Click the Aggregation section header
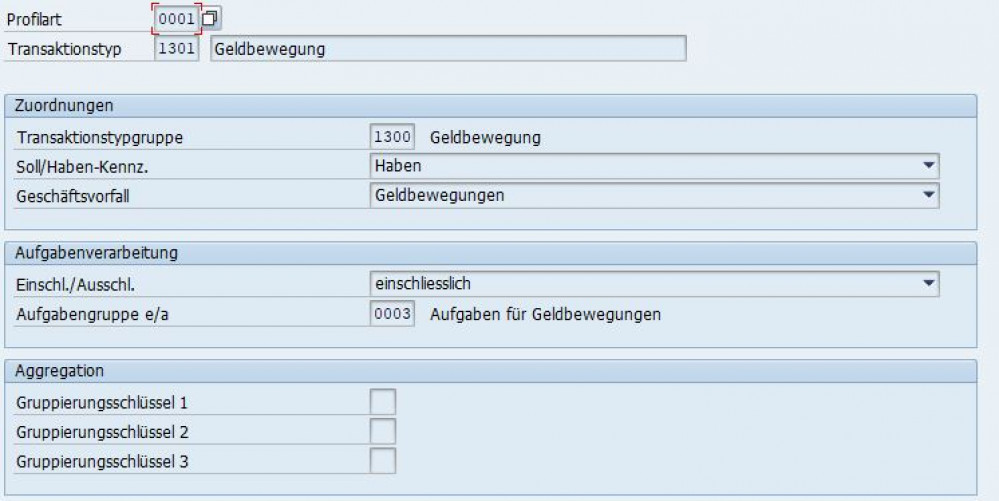The image size is (999, 501). (x=491, y=371)
